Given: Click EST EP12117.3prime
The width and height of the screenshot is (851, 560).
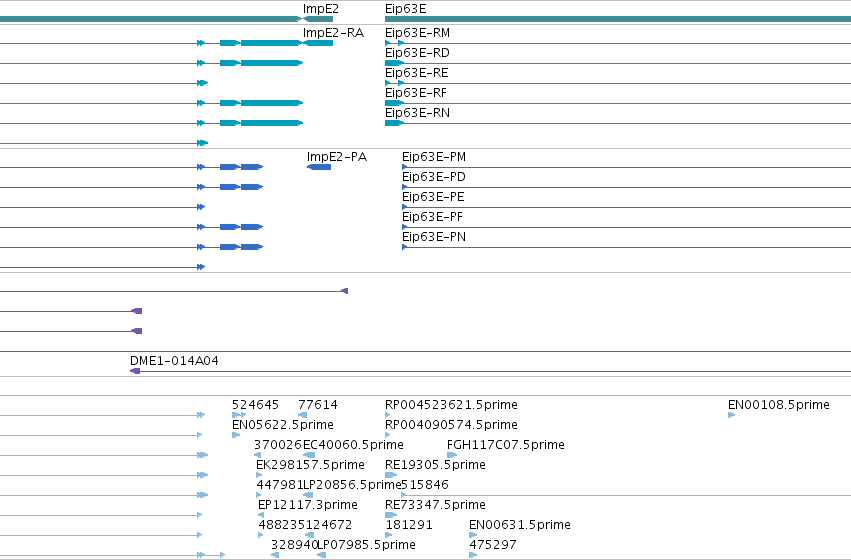Looking at the screenshot, I should [x=308, y=506].
